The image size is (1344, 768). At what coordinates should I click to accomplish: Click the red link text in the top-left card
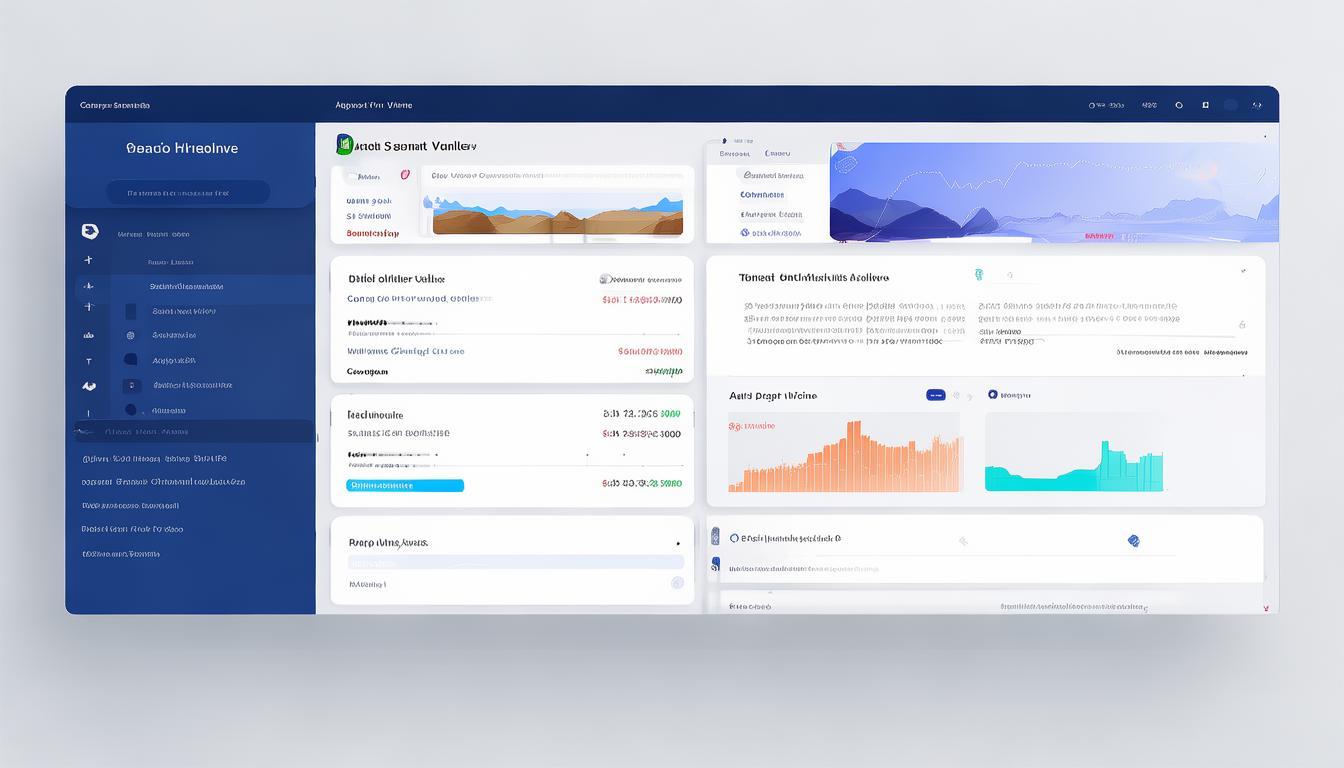[x=372, y=234]
